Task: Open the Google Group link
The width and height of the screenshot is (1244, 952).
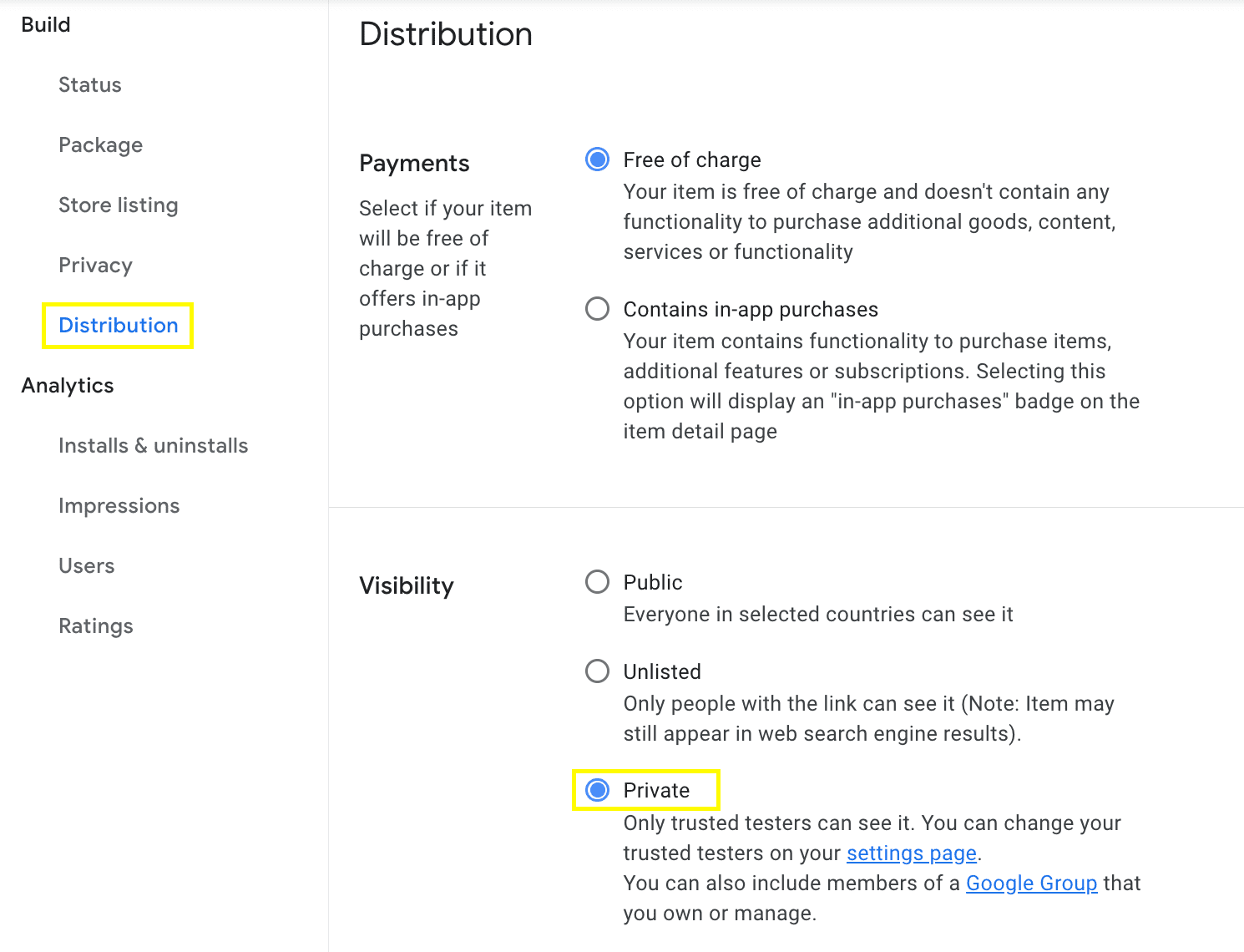Action: coord(1032,883)
